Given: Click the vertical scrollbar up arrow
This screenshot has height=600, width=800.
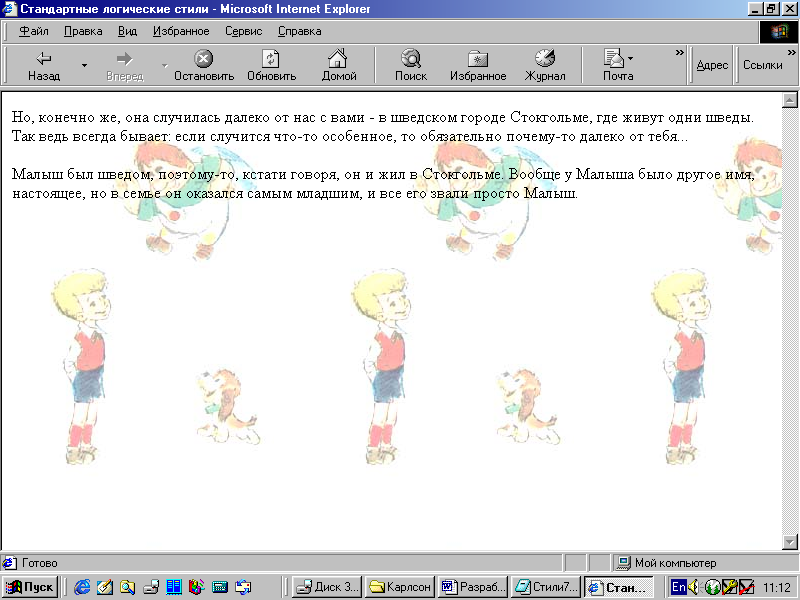Looking at the screenshot, I should click(789, 99).
